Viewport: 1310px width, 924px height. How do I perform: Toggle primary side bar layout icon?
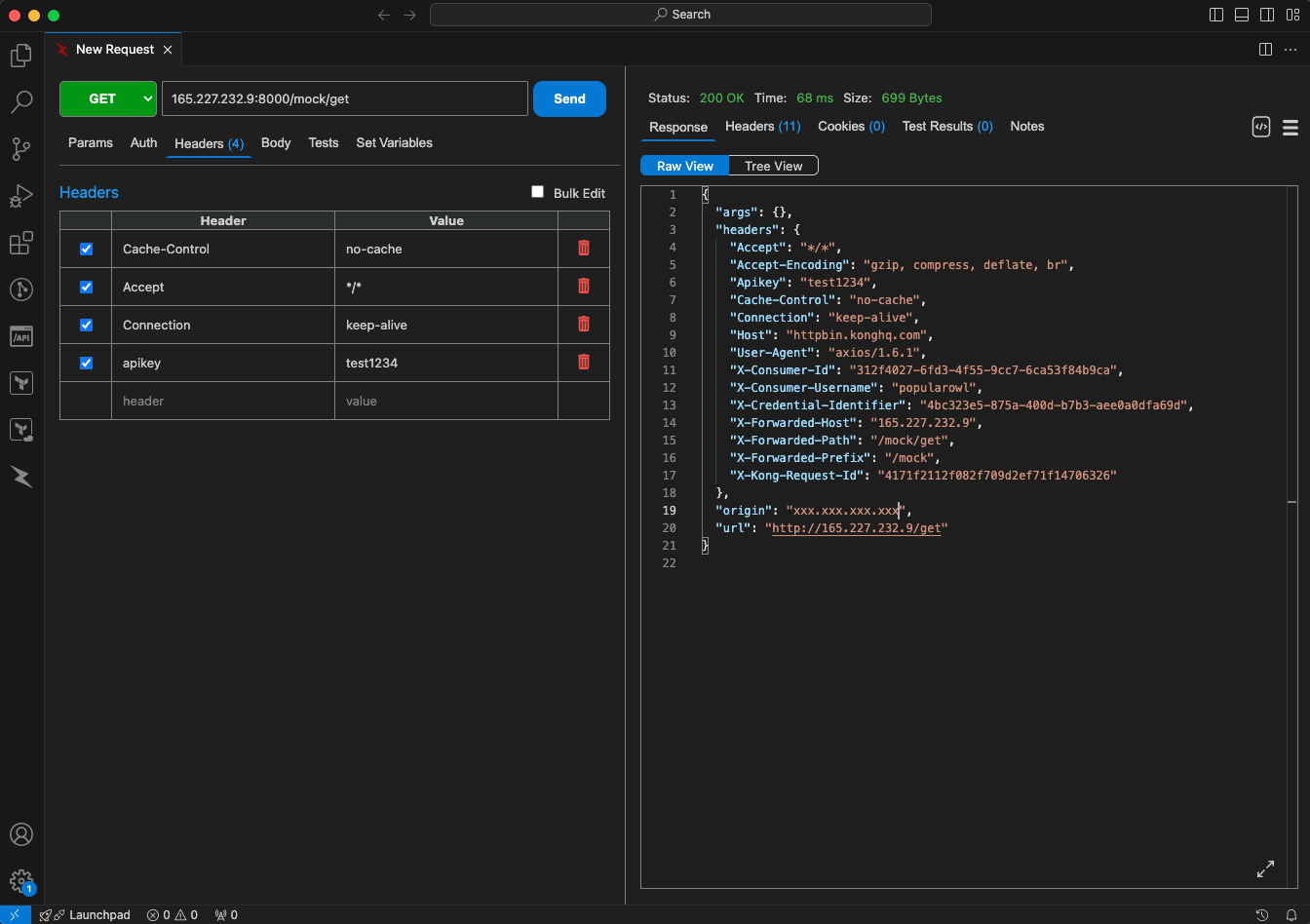click(x=1216, y=15)
